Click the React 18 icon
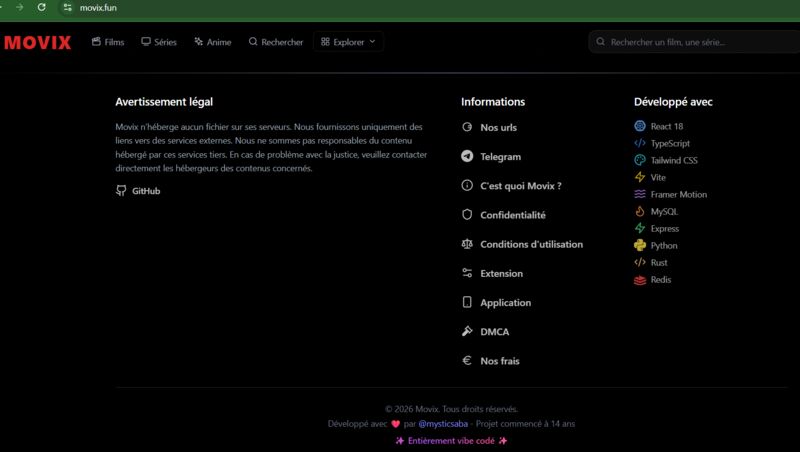Screen dimensions: 800x452 tap(640, 126)
